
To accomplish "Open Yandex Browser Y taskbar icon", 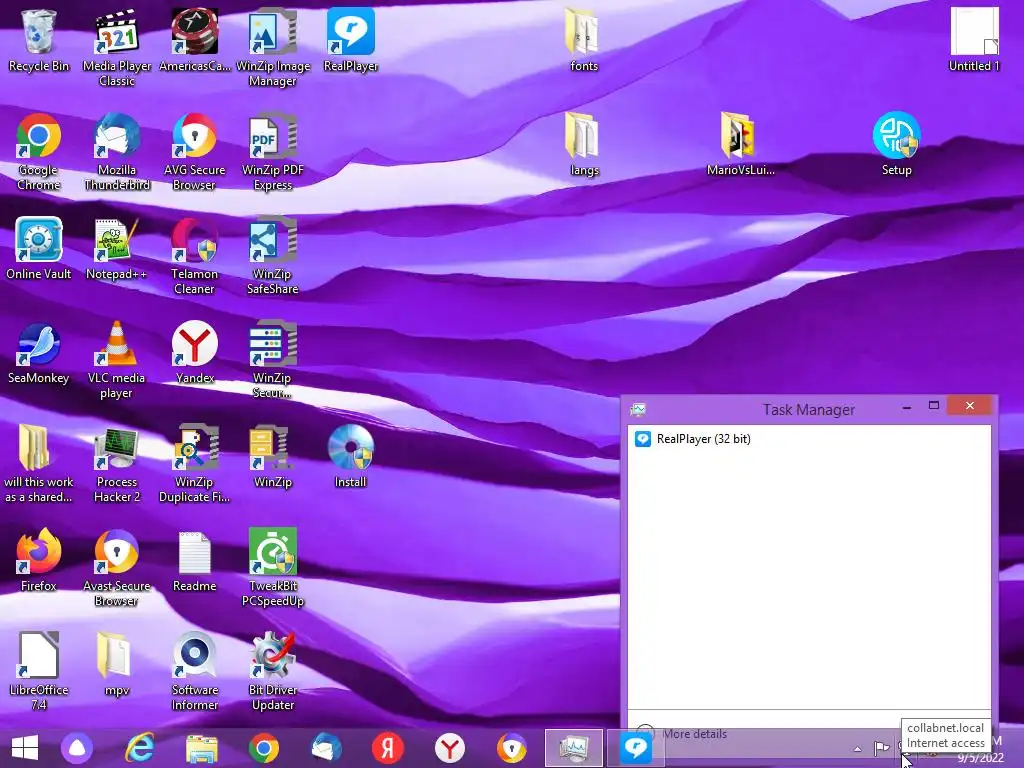I will click(450, 748).
